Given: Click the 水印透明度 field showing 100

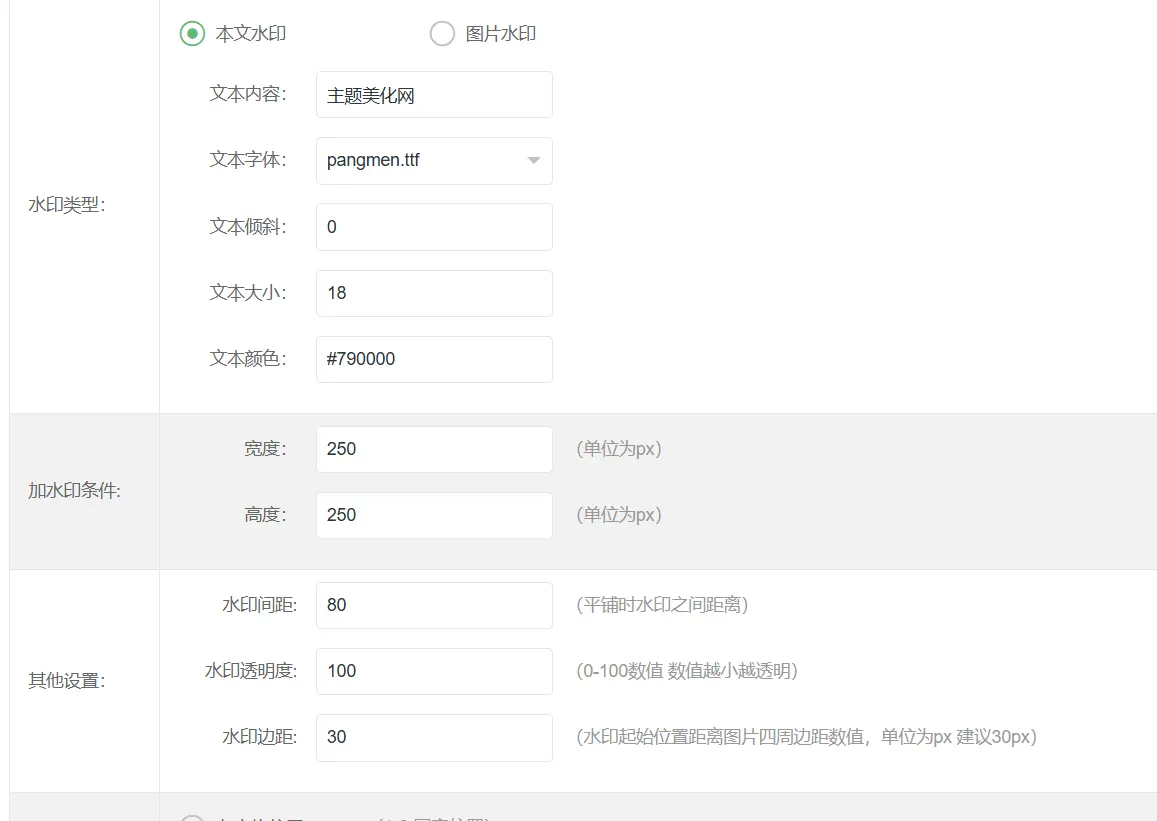Looking at the screenshot, I should pos(434,671).
